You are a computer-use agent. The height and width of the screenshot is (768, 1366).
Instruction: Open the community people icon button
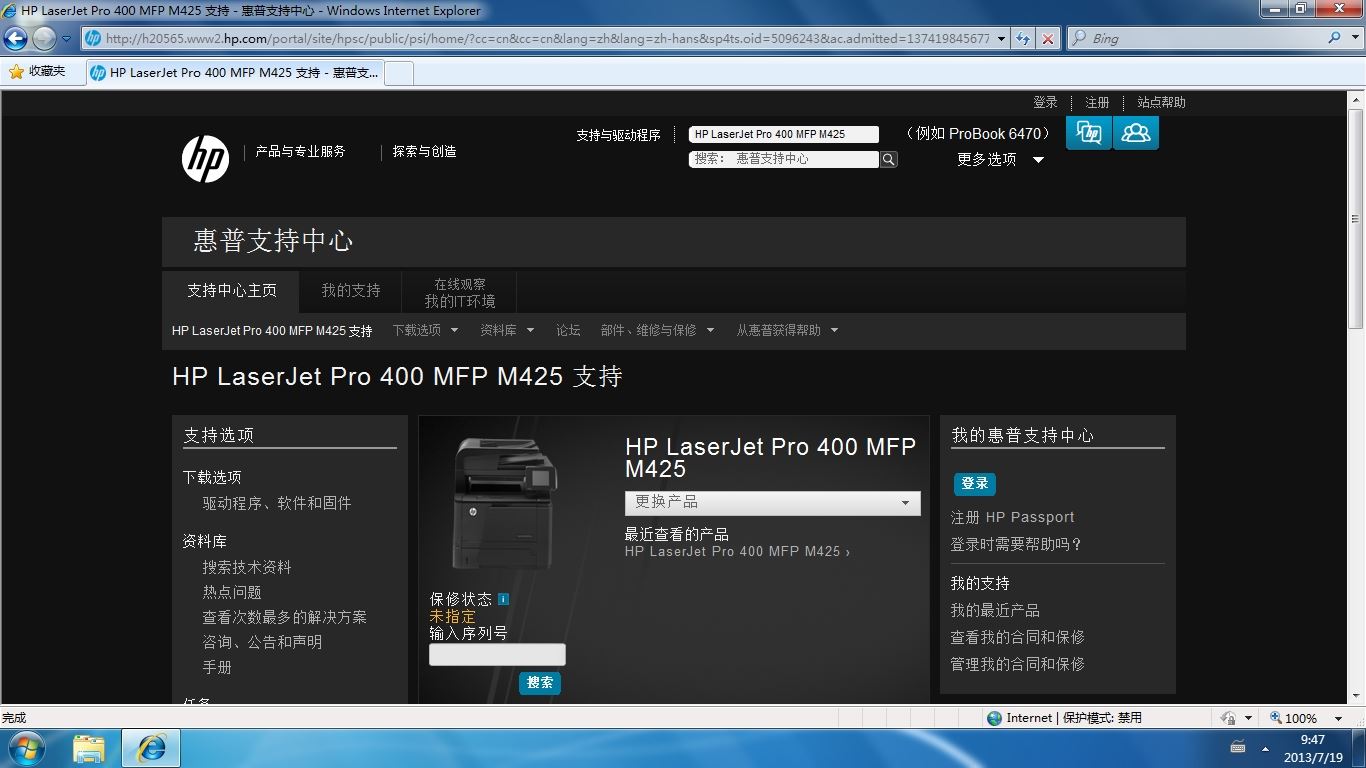pos(1136,133)
